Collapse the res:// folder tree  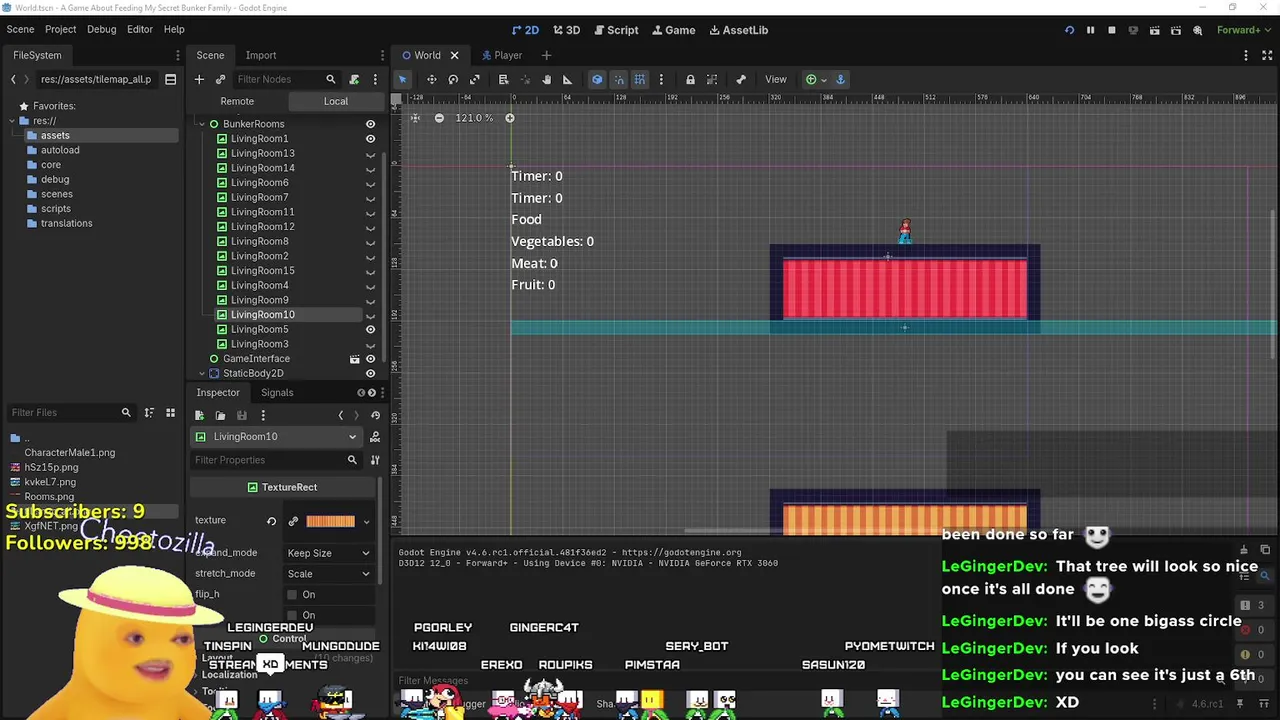(x=11, y=121)
